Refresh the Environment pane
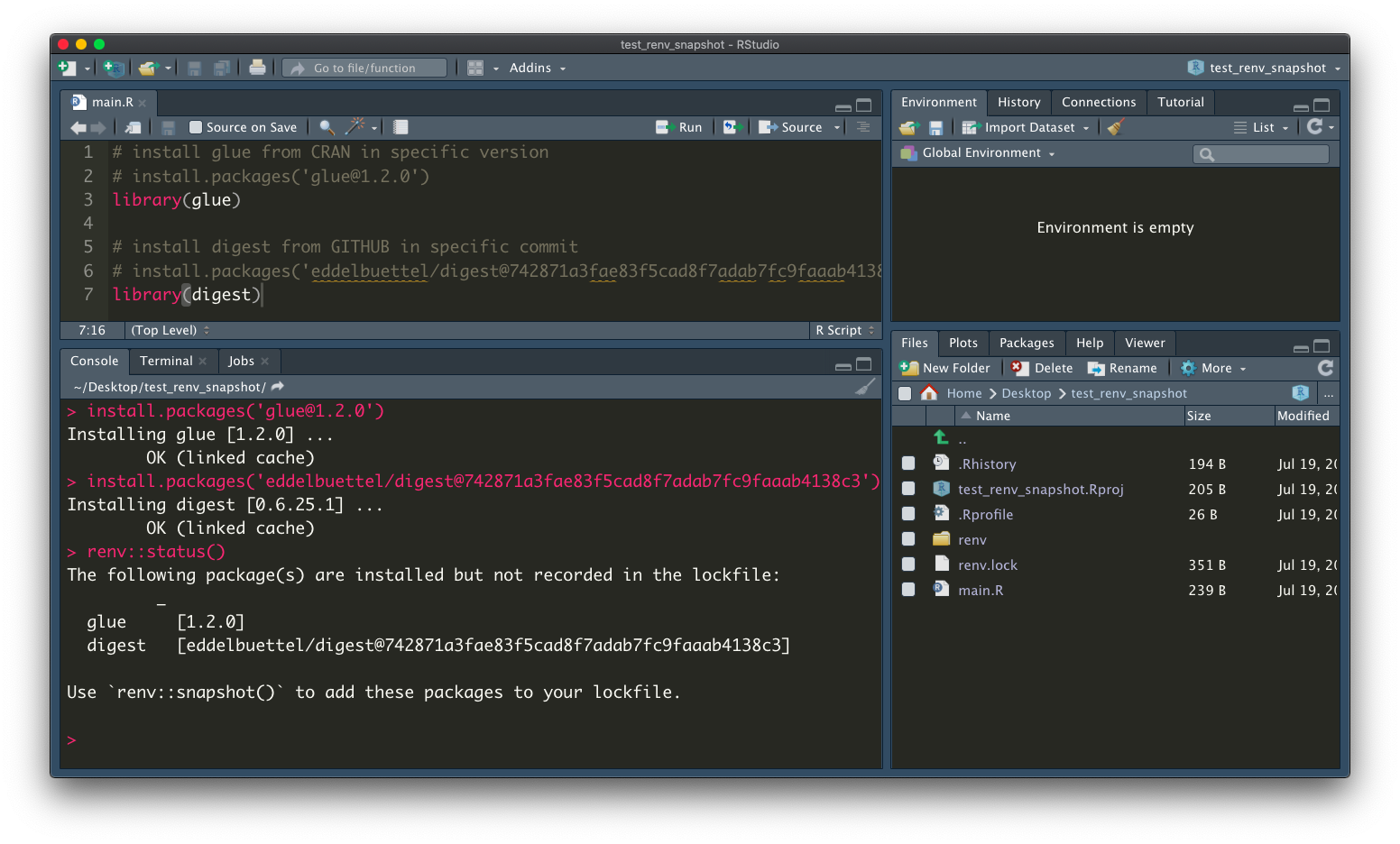The height and width of the screenshot is (844, 1400). click(x=1315, y=127)
